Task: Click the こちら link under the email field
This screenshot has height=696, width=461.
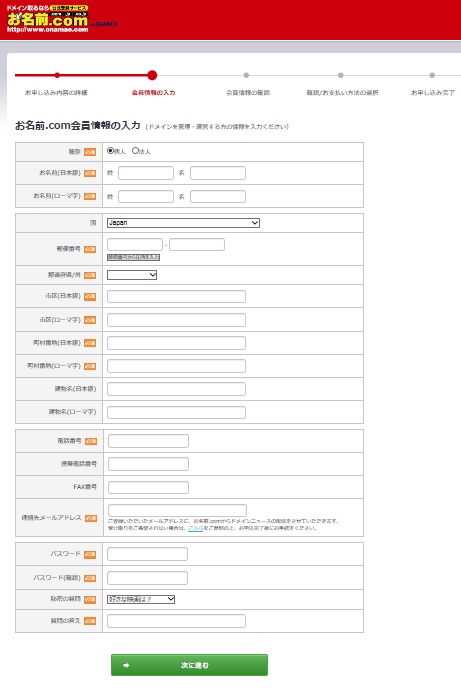Action: (196, 528)
